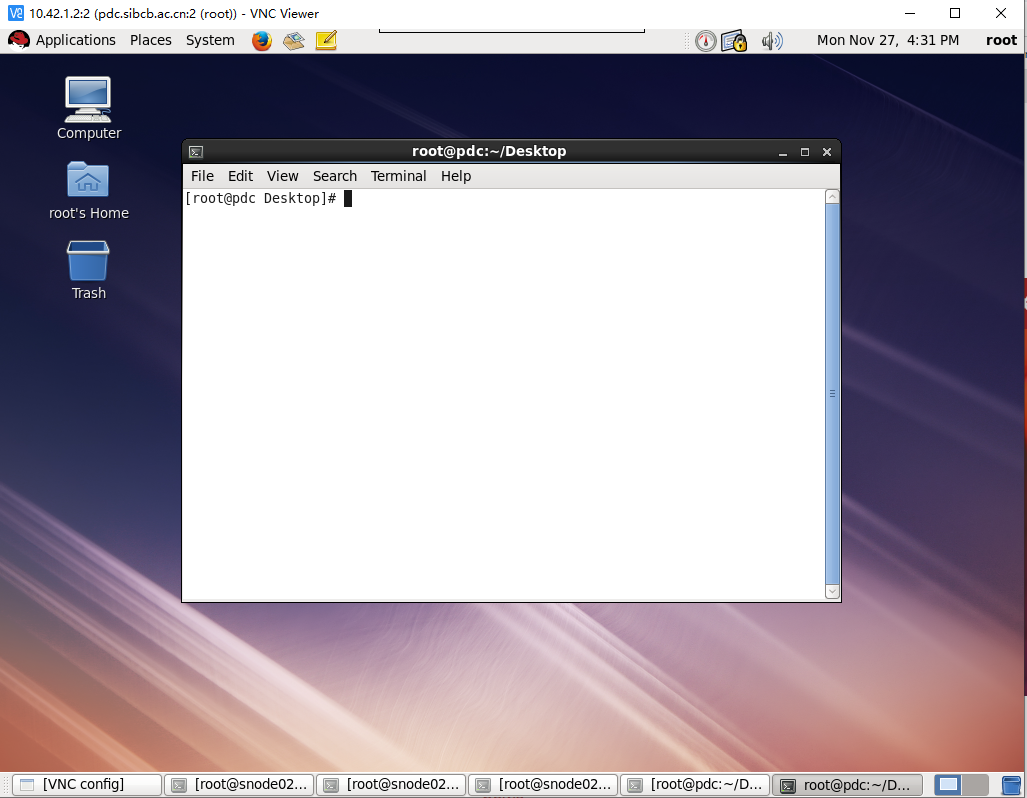Switch to the first workspace in the switcher
This screenshot has height=798, width=1027.
(948, 785)
